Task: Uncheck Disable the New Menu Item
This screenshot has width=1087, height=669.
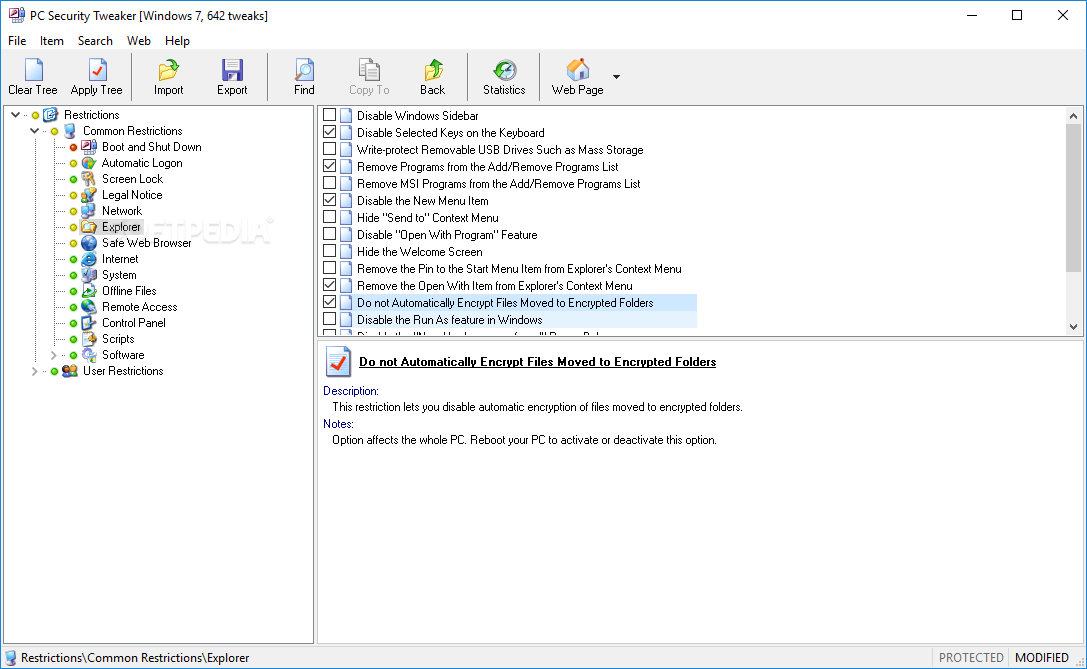Action: tap(329, 200)
